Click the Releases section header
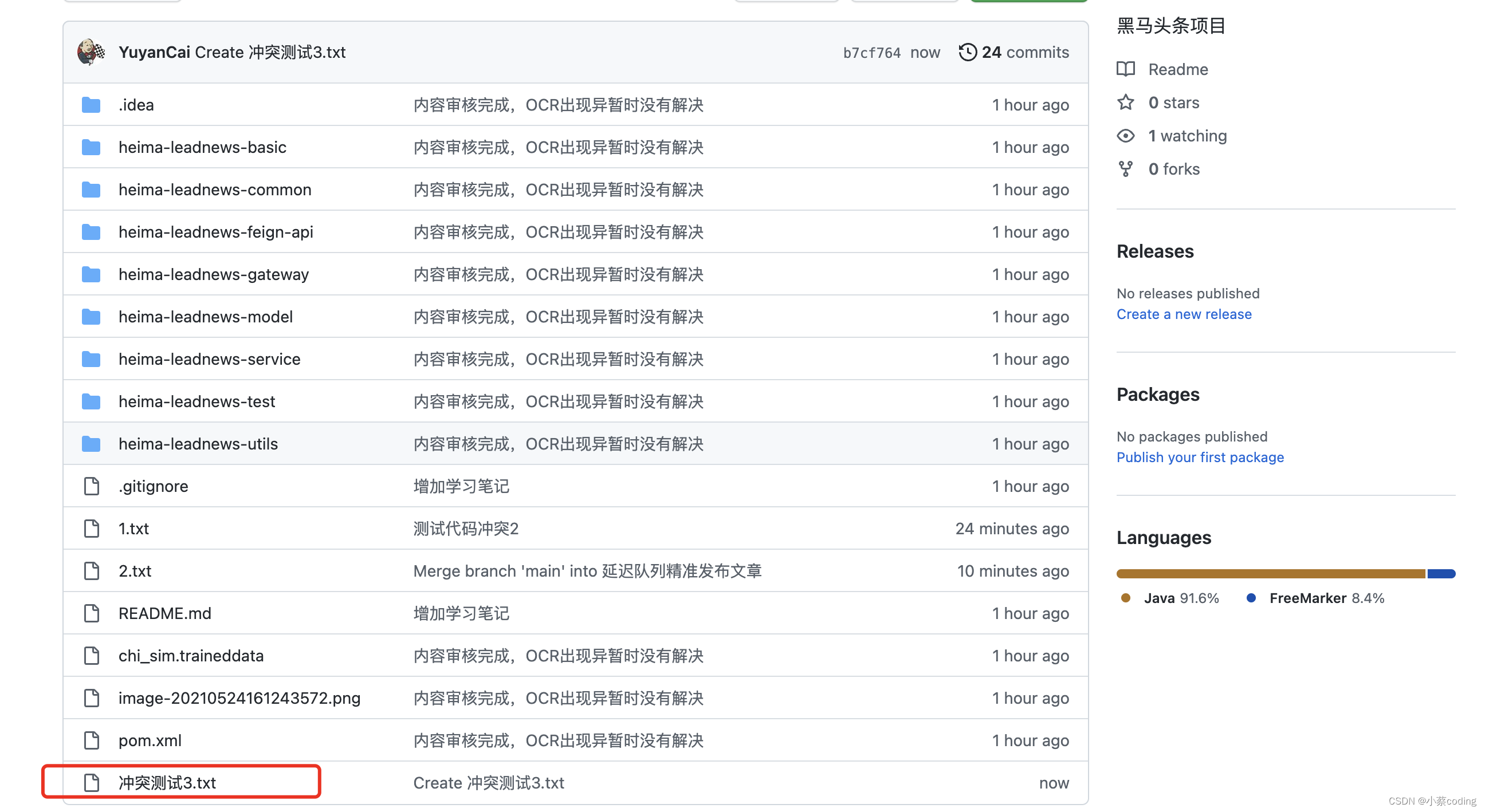This screenshot has width=1485, height=812. point(1156,252)
